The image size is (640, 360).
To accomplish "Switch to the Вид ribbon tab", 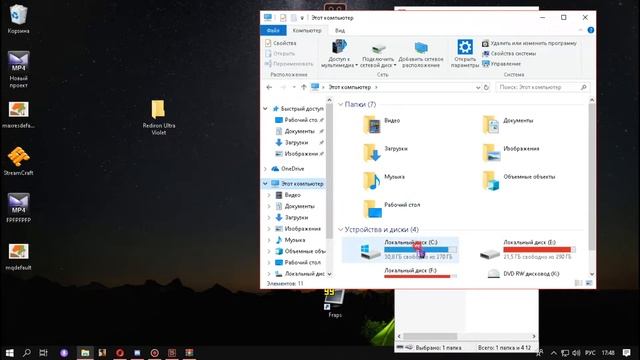I will (340, 30).
